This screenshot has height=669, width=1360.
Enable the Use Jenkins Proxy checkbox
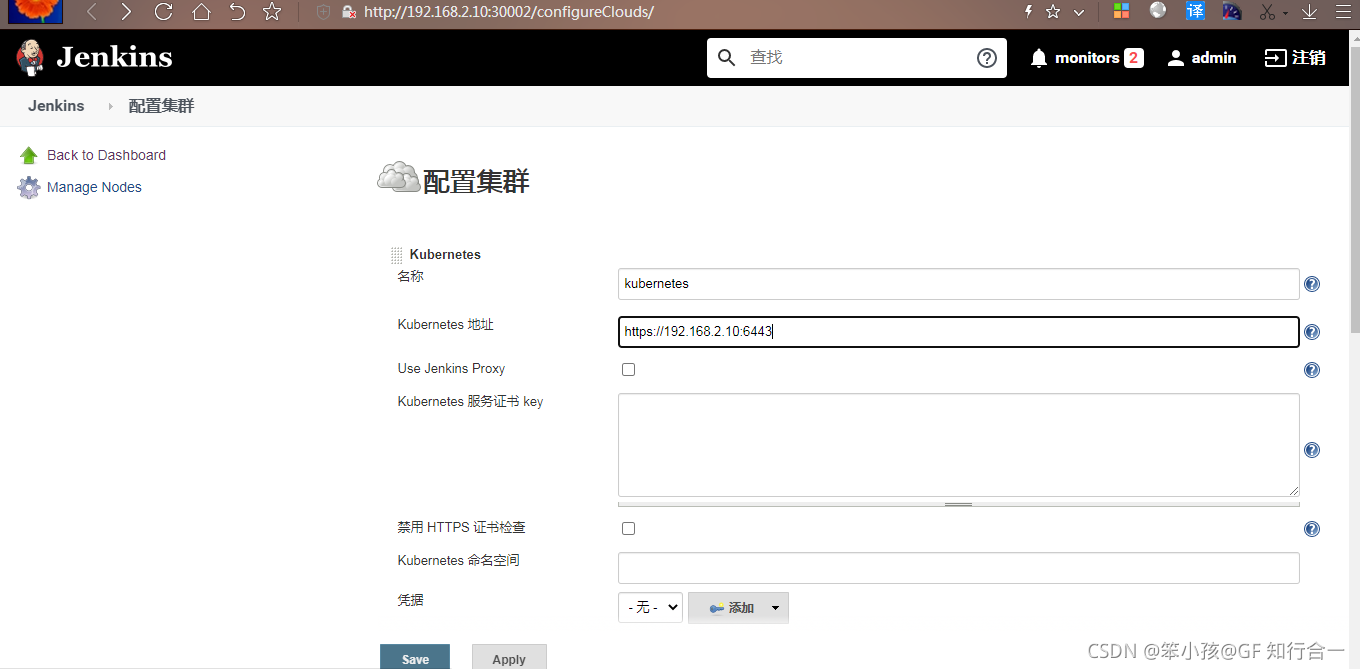[628, 369]
